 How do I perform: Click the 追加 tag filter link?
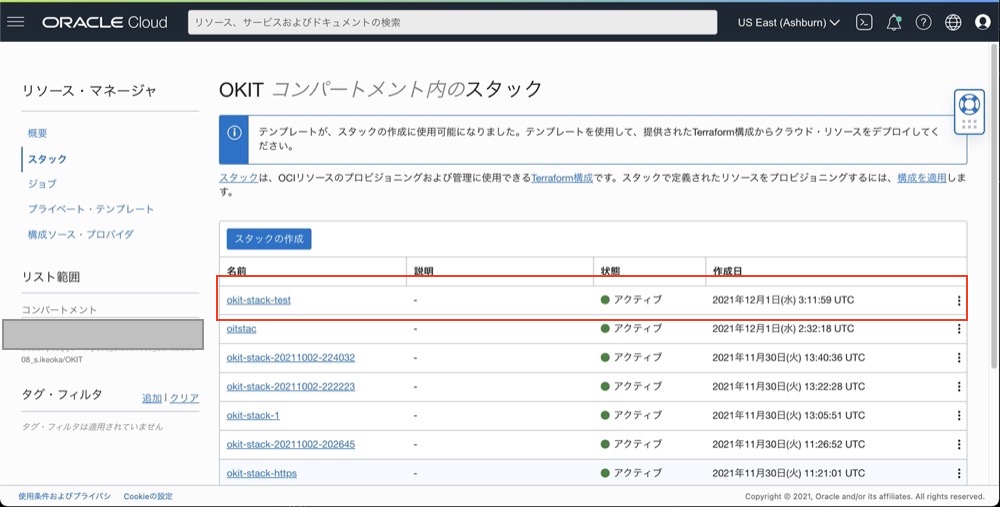152,398
